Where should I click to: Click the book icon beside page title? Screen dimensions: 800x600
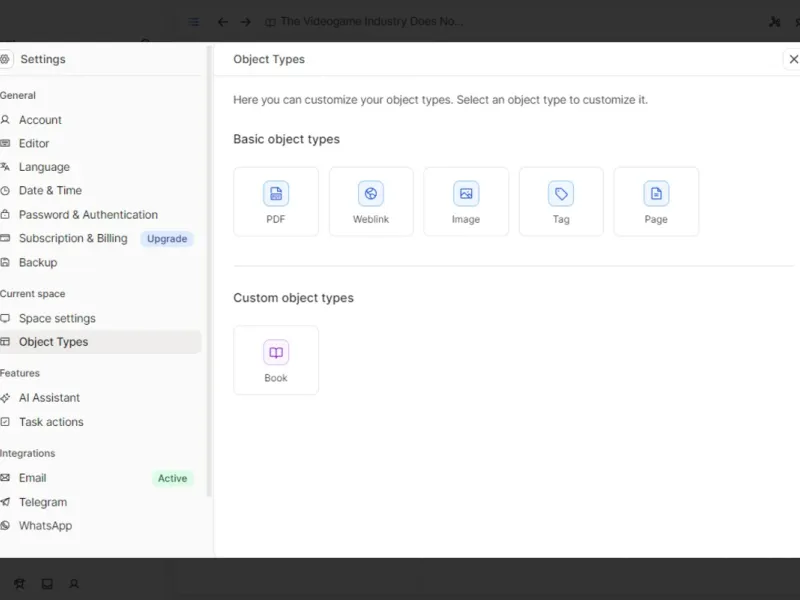point(270,22)
